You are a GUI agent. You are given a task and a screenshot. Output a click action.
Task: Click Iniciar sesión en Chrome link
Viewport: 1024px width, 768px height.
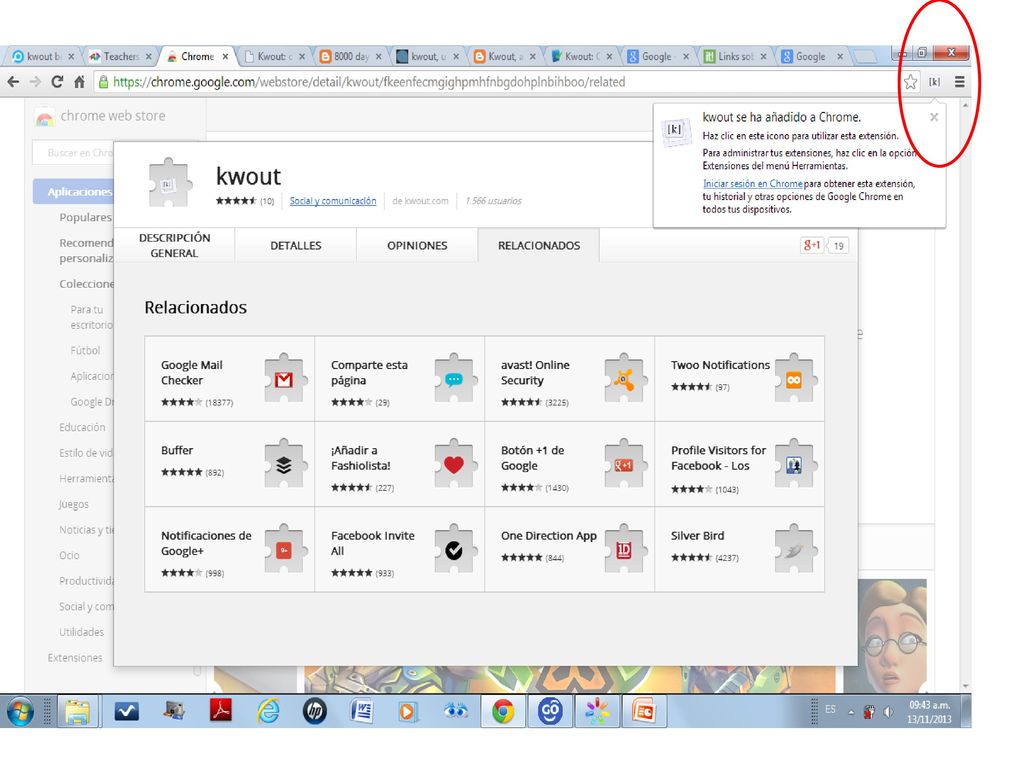click(x=752, y=184)
